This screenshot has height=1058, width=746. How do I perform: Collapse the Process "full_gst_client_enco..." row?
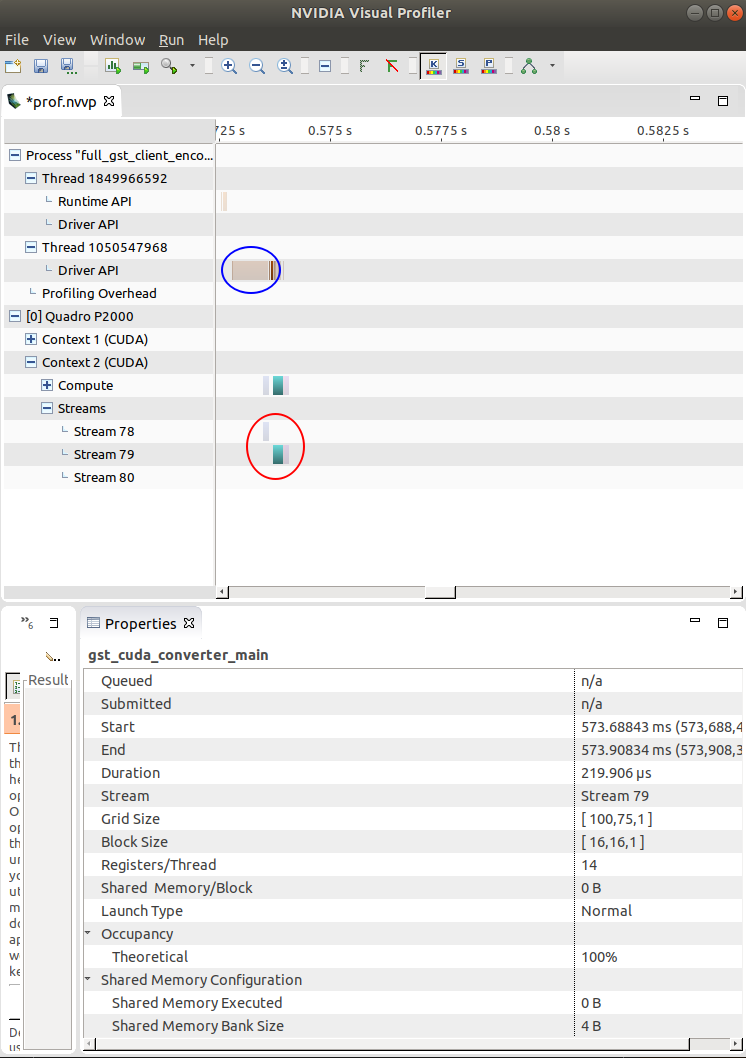click(15, 156)
